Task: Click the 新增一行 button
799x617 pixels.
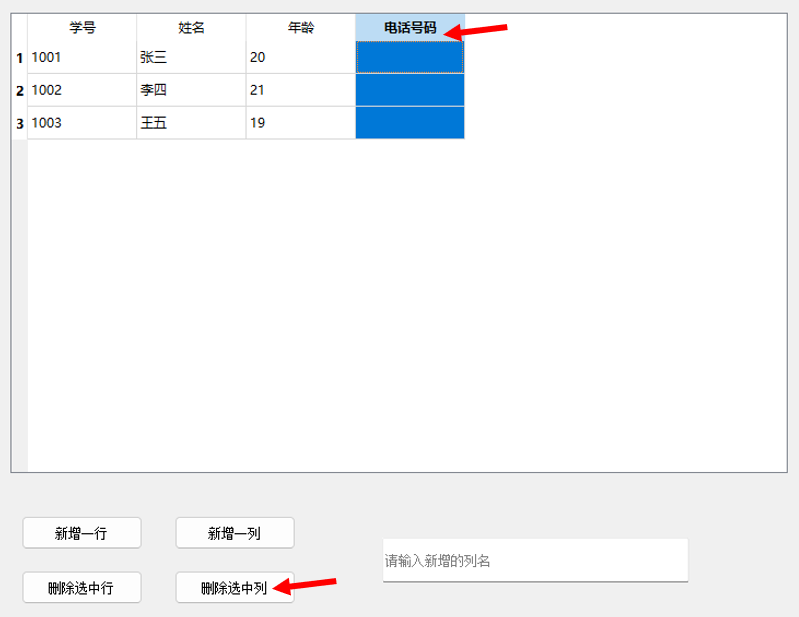Action: point(82,533)
